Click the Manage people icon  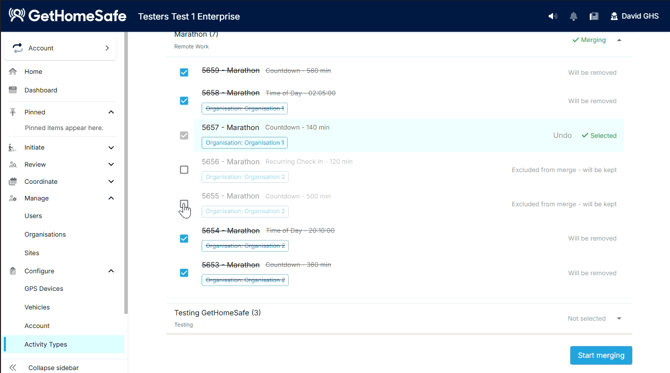tap(13, 198)
